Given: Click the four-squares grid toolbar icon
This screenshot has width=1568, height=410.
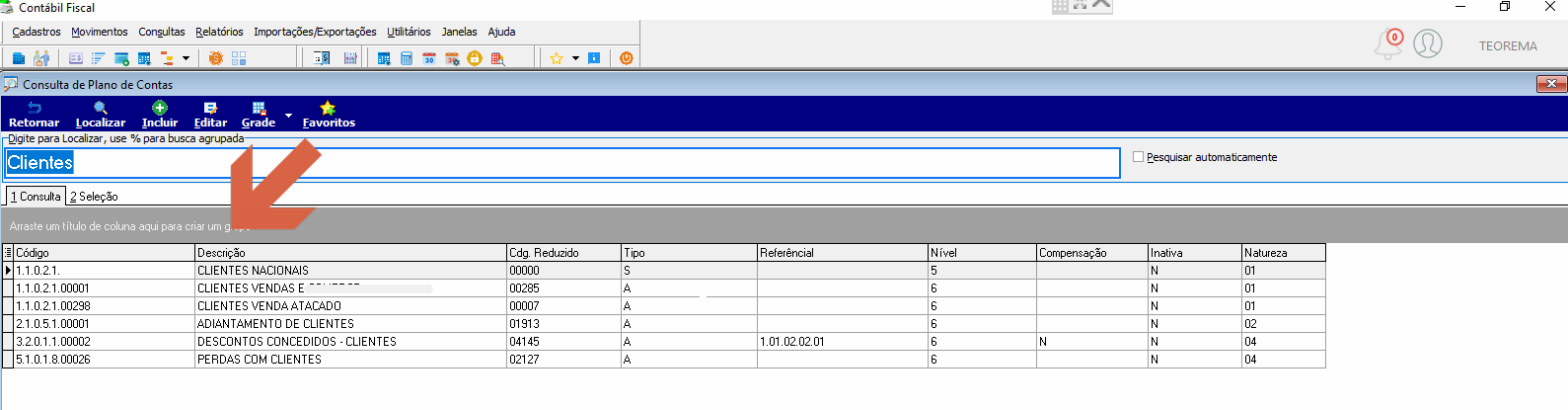Looking at the screenshot, I should 239,58.
